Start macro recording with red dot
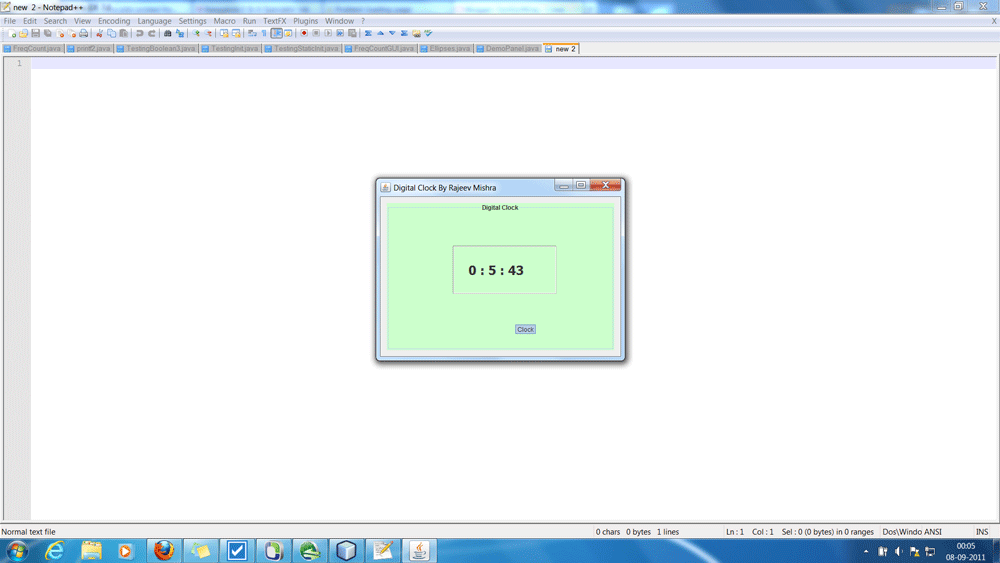The image size is (1000, 563). coord(304,33)
